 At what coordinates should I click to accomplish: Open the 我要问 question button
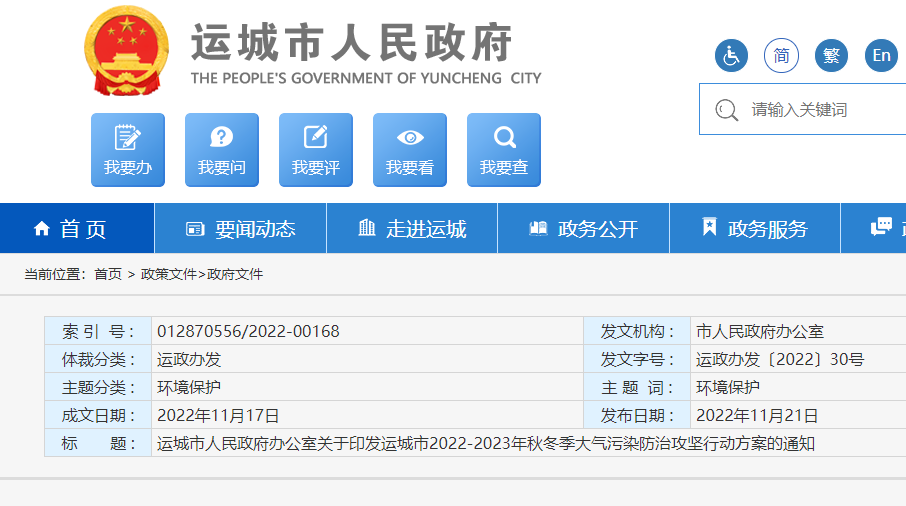click(222, 150)
